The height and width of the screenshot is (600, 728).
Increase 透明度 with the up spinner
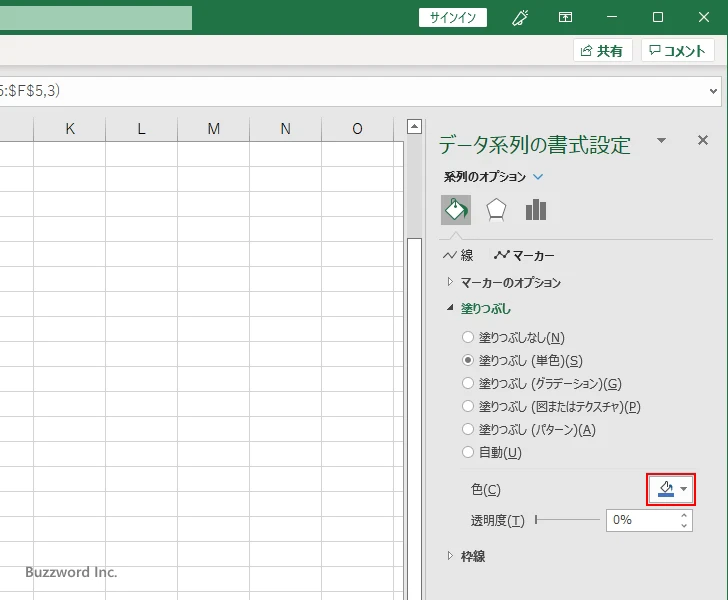[684, 515]
